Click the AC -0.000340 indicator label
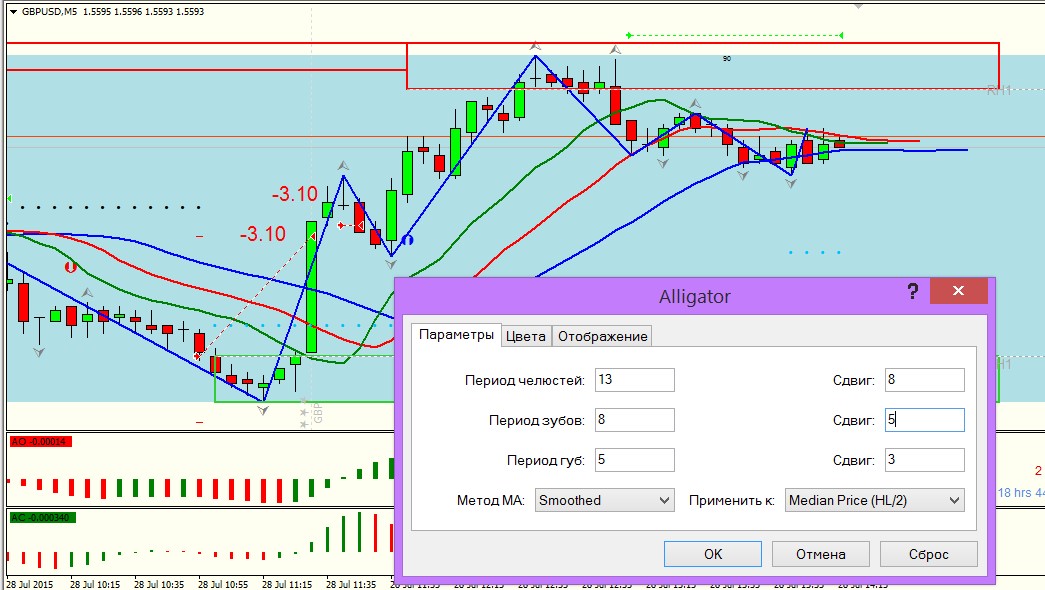 tap(43, 517)
